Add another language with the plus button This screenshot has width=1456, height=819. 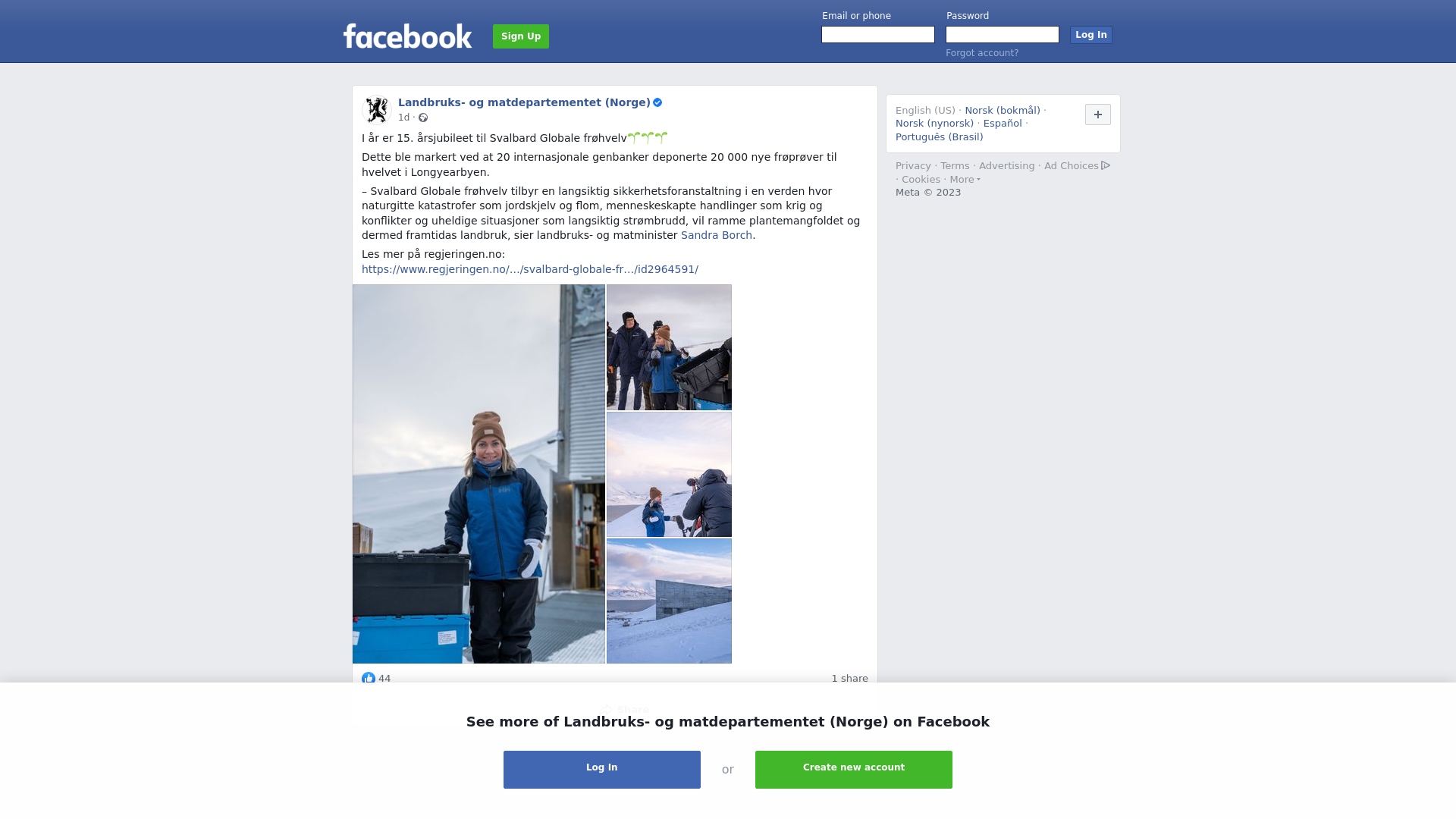pos(1098,115)
